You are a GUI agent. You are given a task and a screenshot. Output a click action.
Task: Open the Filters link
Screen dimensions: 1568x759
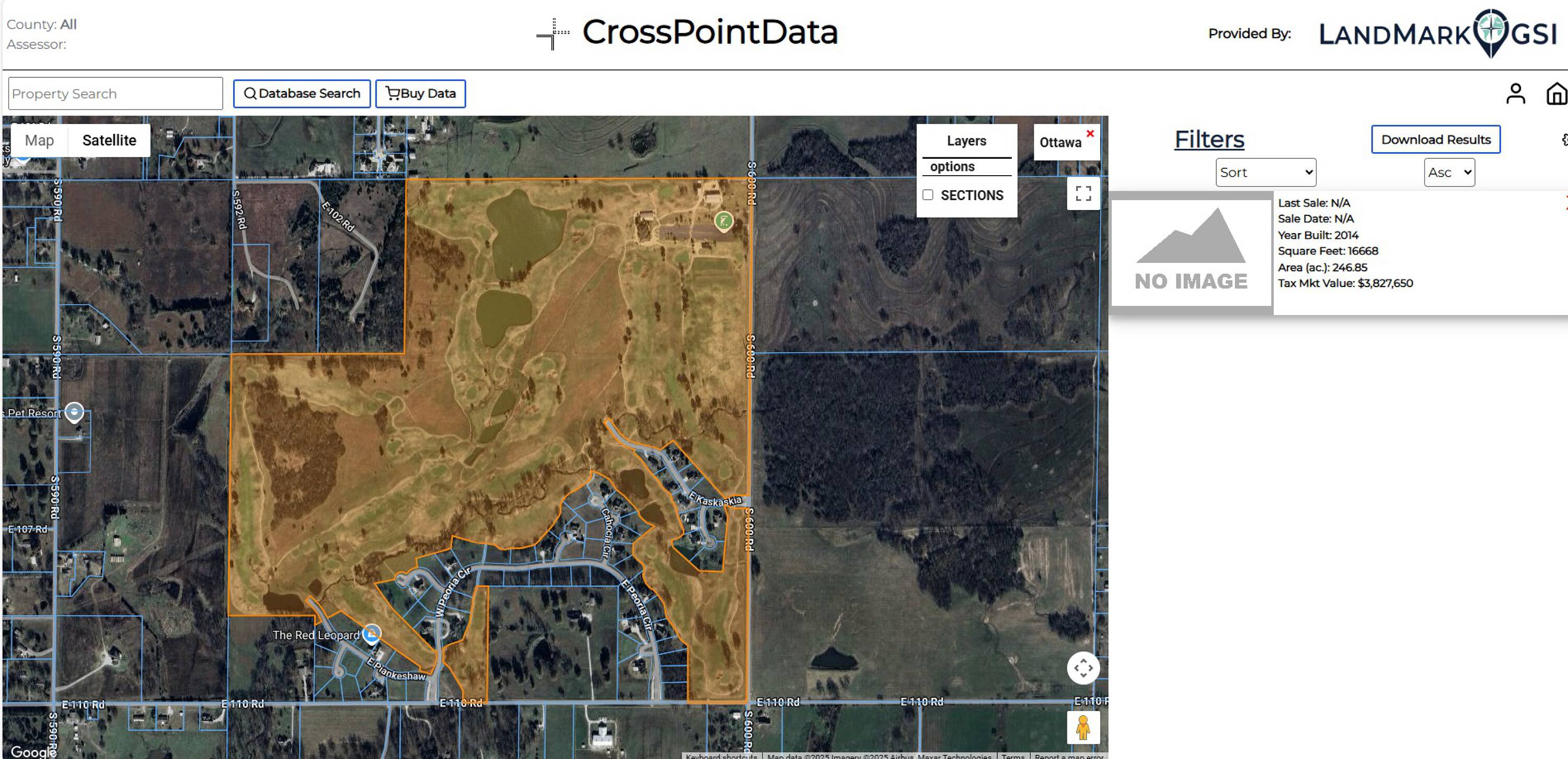click(1209, 140)
